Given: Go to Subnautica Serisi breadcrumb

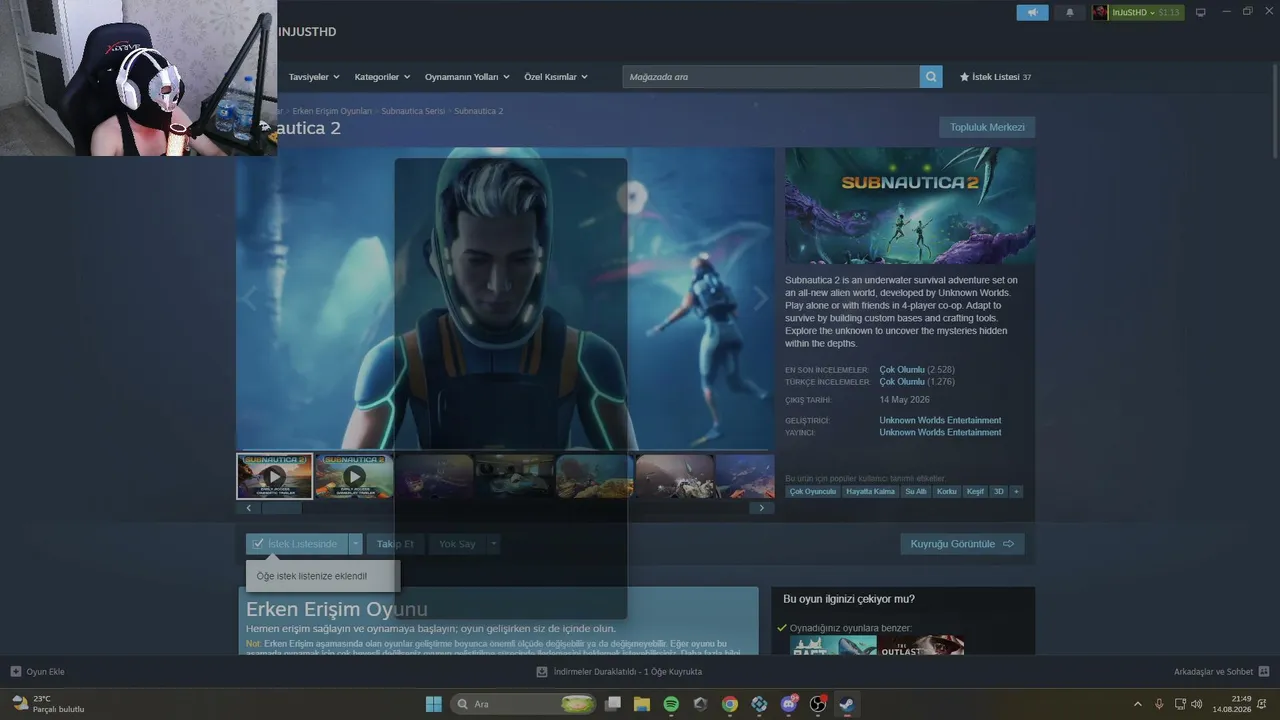Looking at the screenshot, I should 413,111.
